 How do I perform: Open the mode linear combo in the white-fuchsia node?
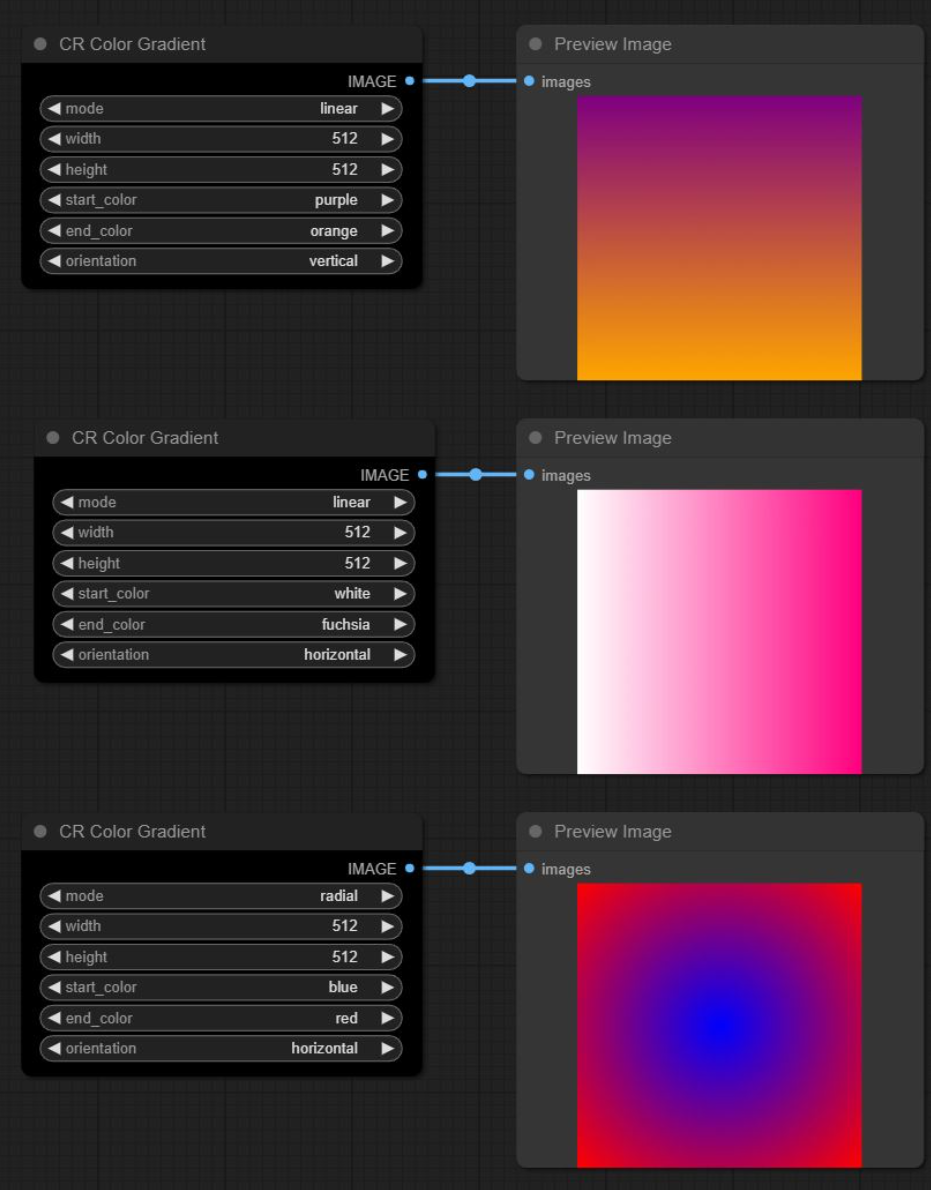tap(234, 502)
